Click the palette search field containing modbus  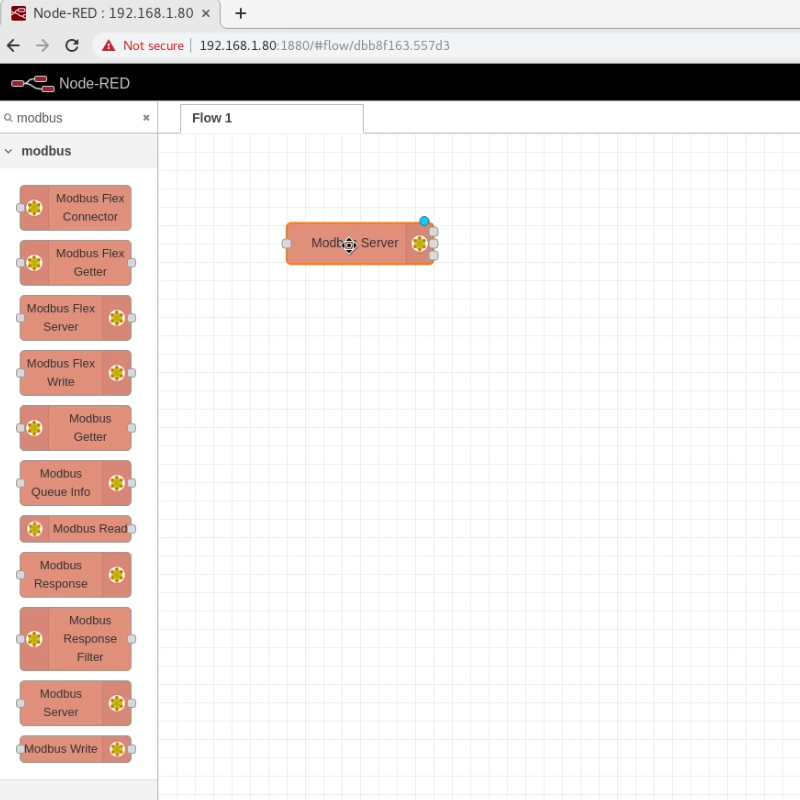(75, 118)
